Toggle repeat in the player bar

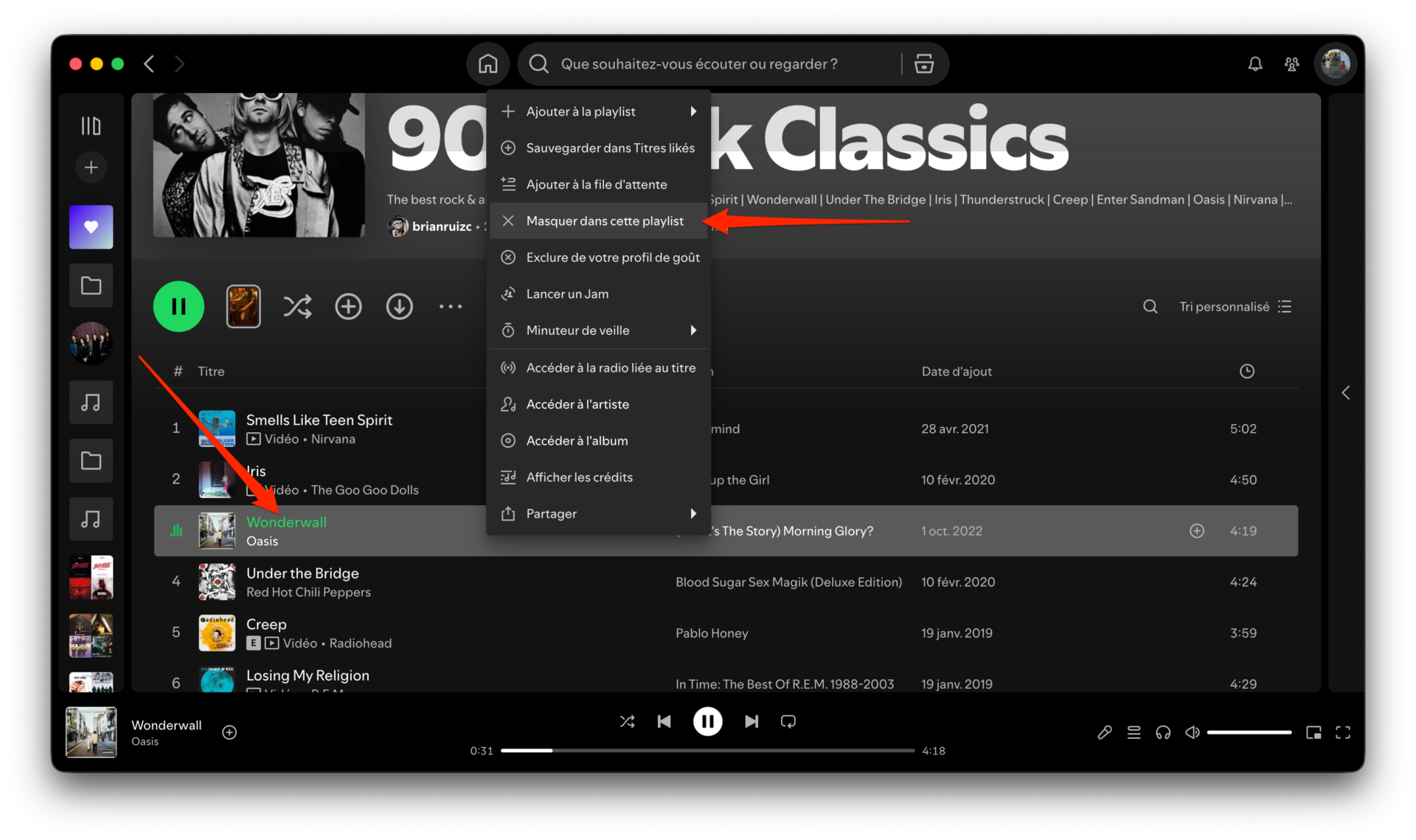pos(788,721)
